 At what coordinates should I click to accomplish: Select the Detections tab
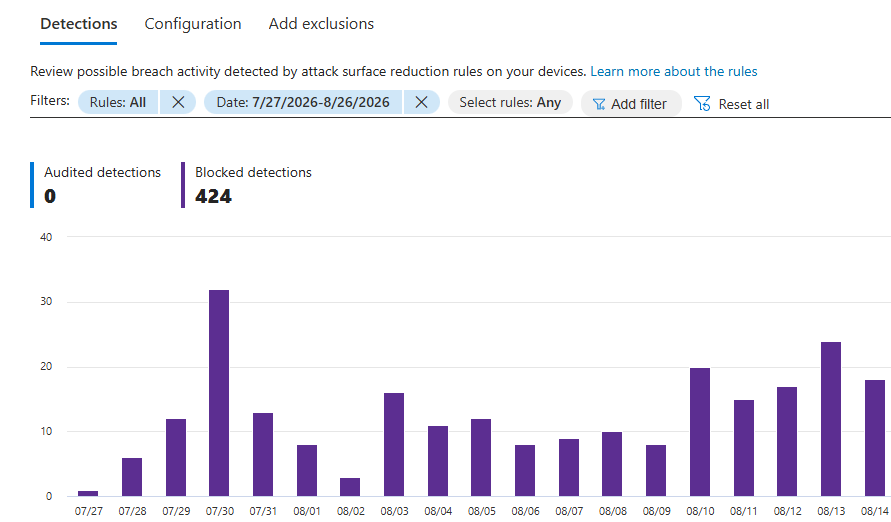pos(78,24)
